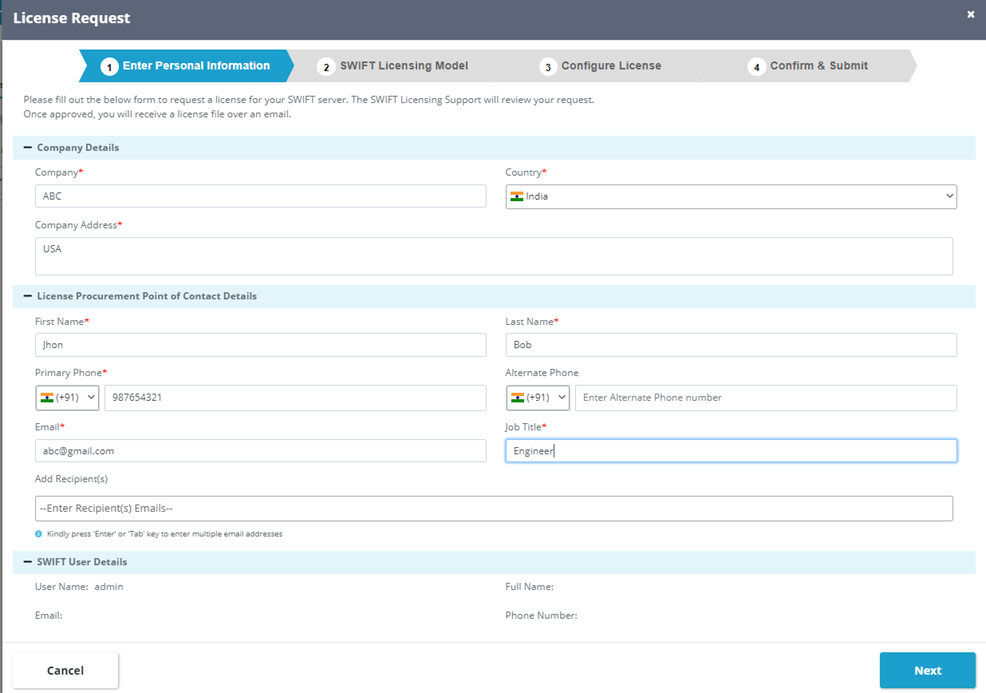The image size is (986, 693).
Task: Collapse the Company Details section
Action: 28,147
